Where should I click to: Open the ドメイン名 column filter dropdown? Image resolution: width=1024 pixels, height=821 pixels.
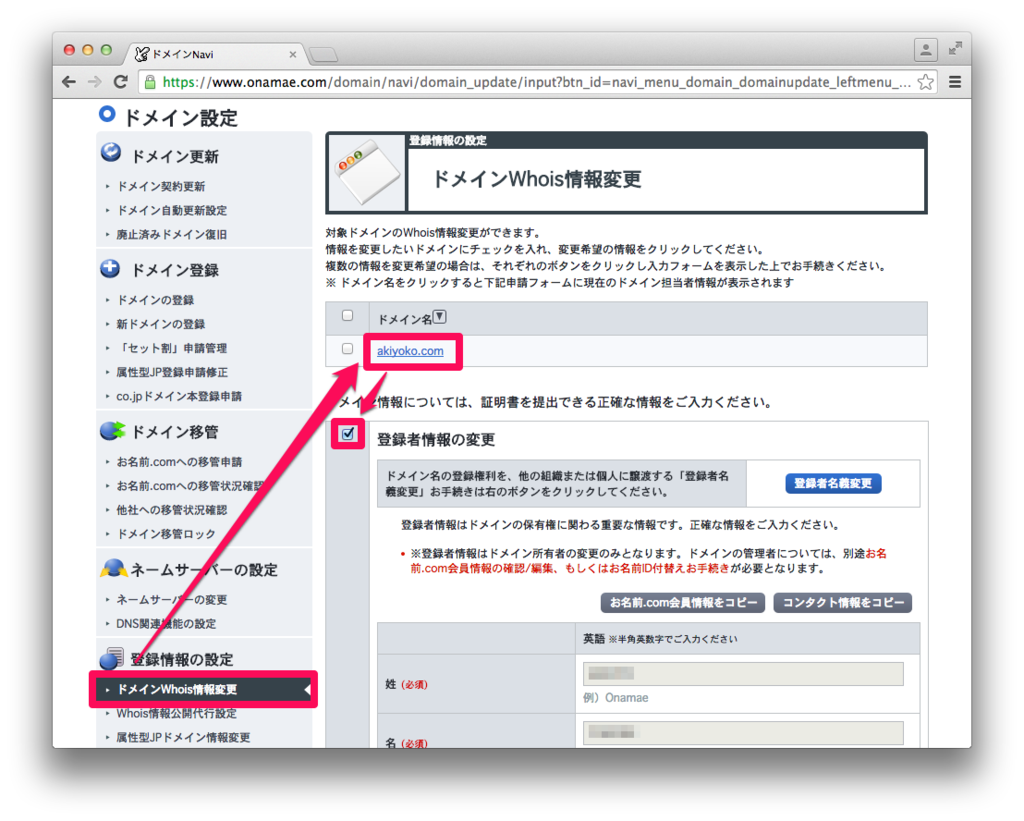coord(439,315)
